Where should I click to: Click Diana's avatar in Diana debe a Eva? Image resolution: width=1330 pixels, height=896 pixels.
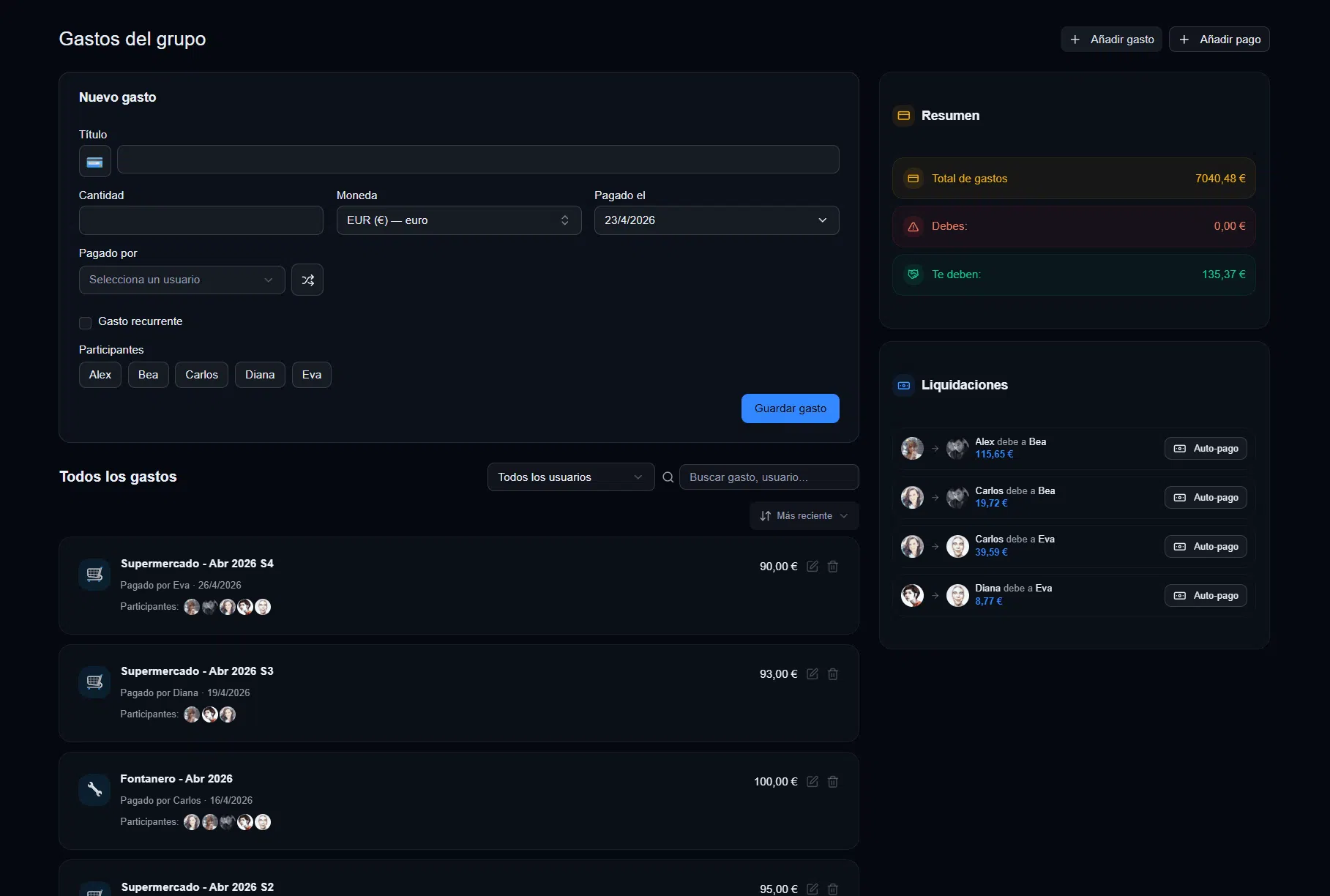point(912,595)
